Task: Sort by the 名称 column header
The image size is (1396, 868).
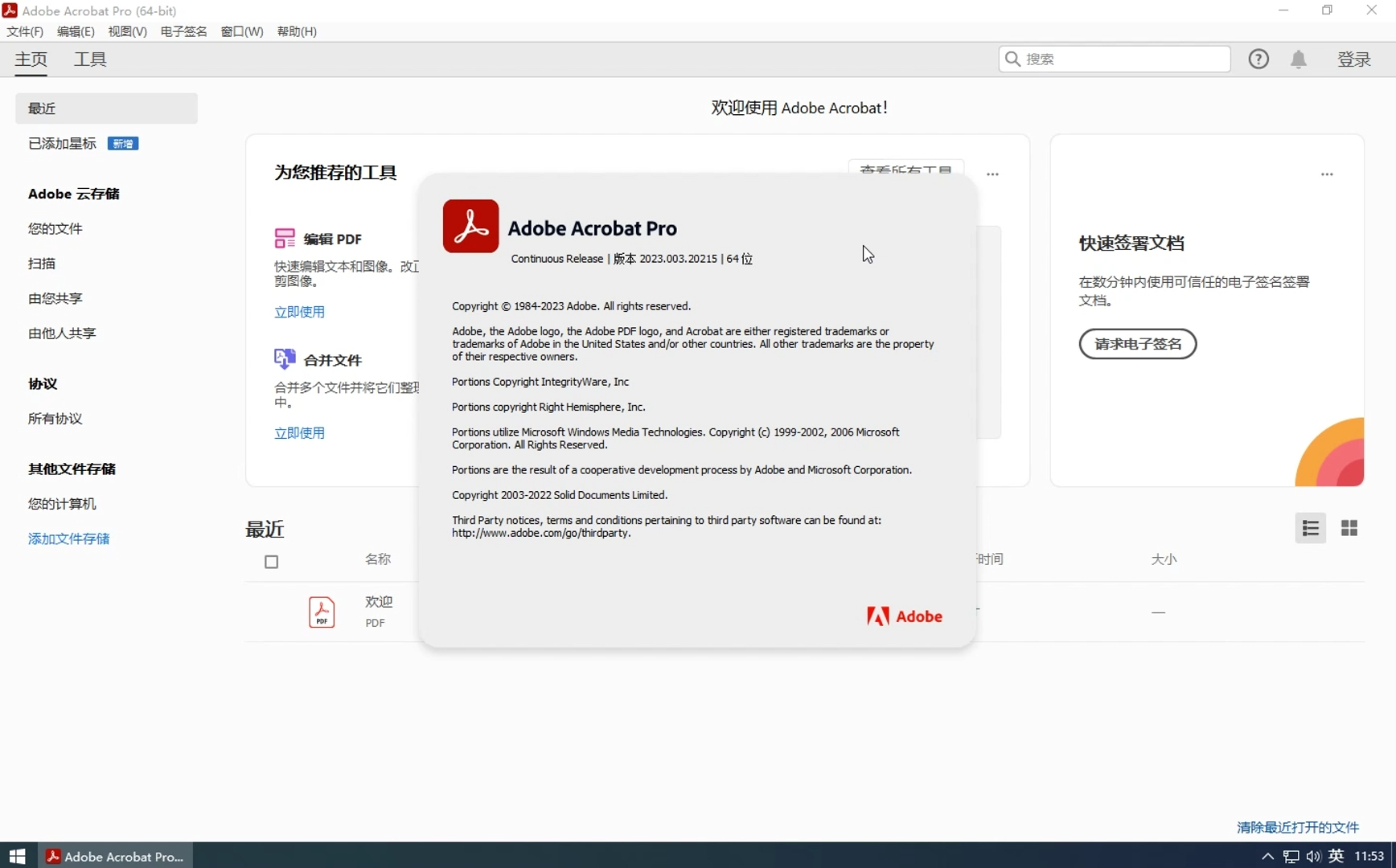Action: [378, 559]
